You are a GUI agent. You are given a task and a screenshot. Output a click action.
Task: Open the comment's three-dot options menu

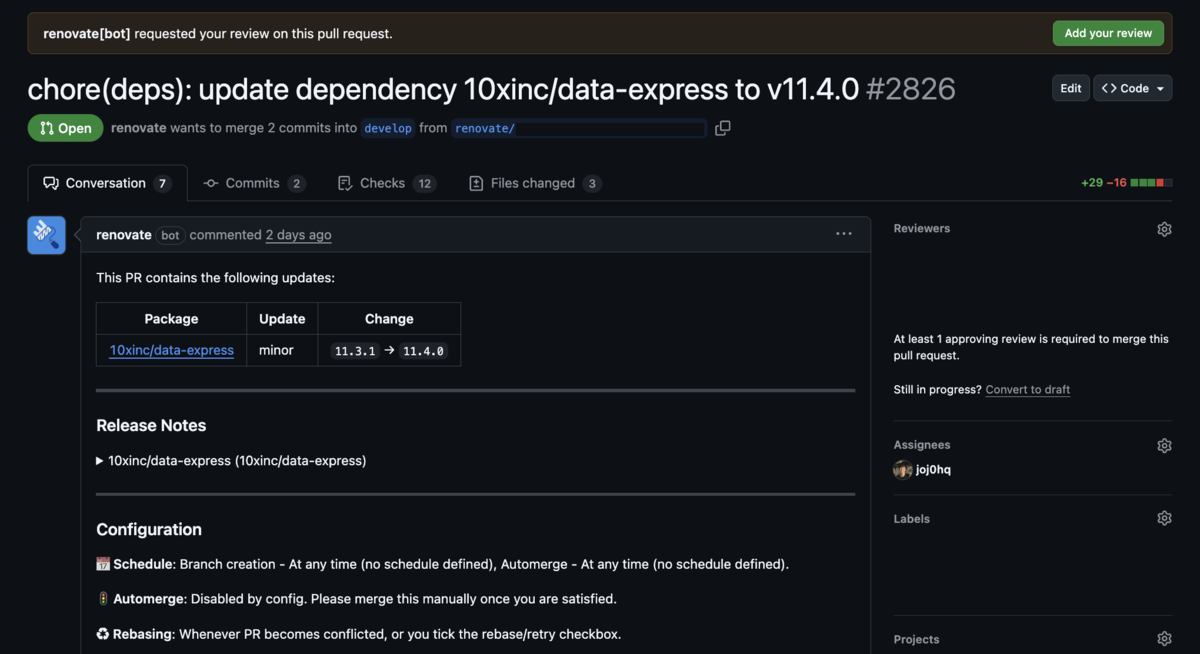click(x=844, y=234)
